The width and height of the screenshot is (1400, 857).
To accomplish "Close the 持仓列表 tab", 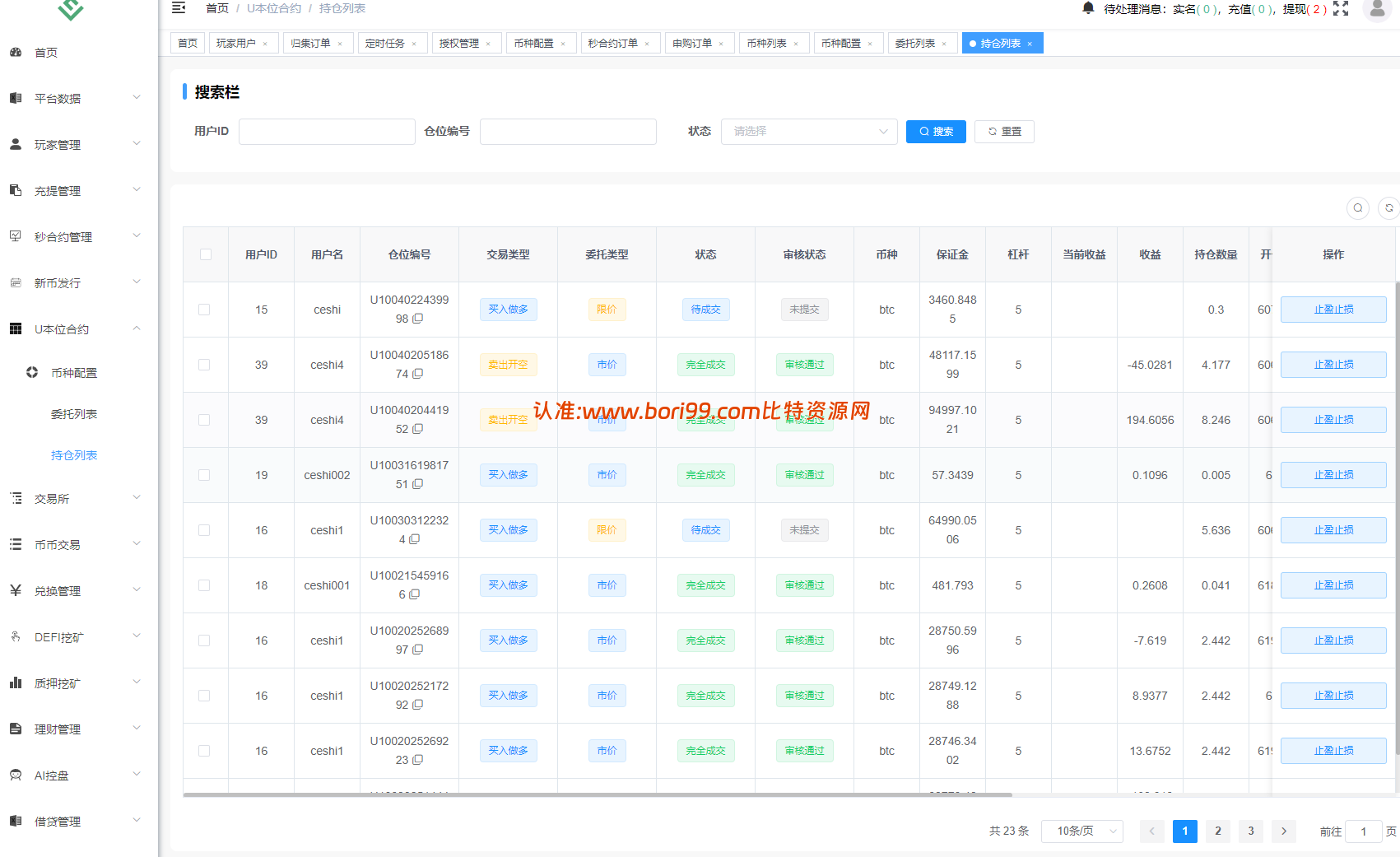I will (1030, 44).
